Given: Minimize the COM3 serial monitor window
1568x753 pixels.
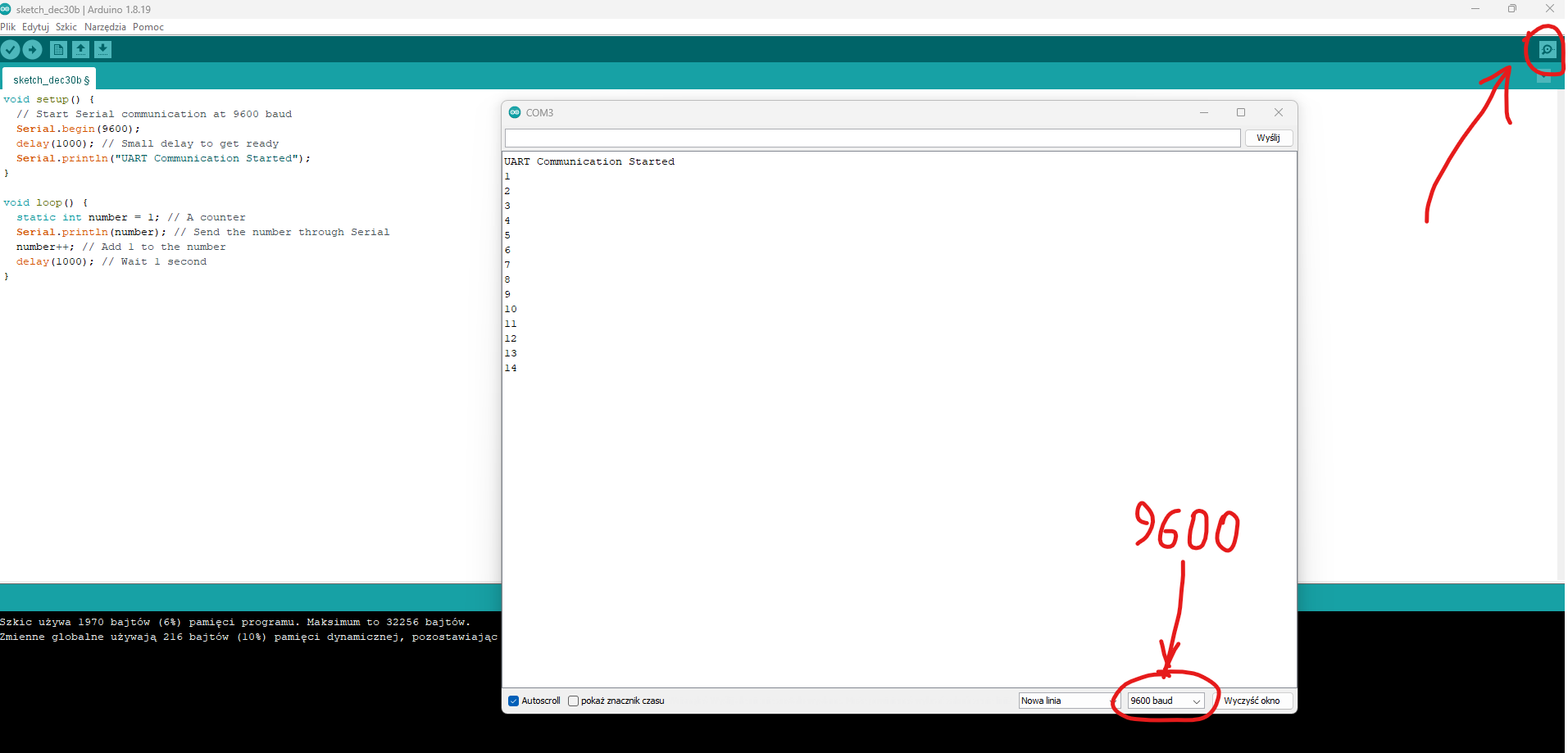Looking at the screenshot, I should [x=1204, y=112].
